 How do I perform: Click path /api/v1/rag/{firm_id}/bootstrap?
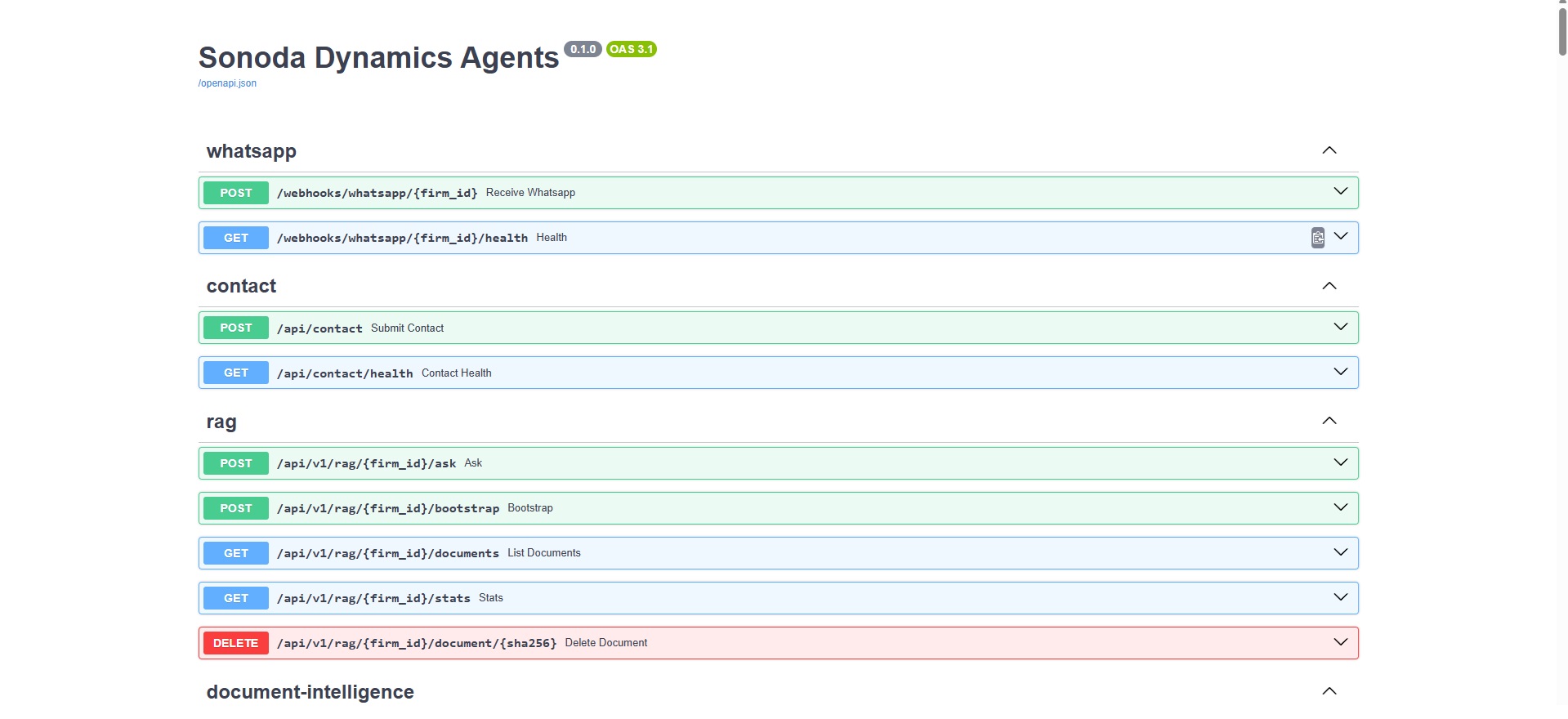click(388, 508)
